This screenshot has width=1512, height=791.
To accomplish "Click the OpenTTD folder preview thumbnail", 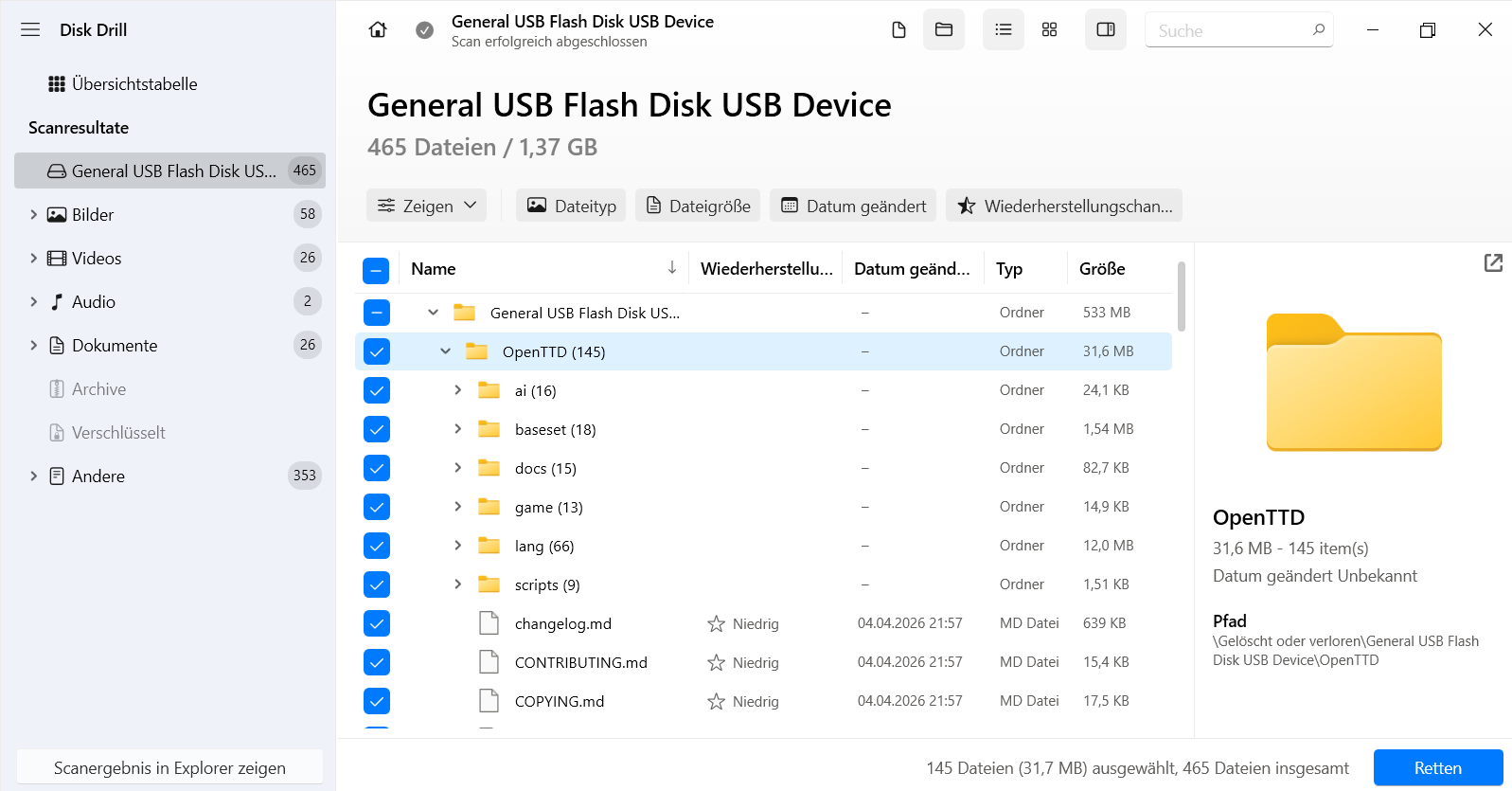I will [1354, 382].
